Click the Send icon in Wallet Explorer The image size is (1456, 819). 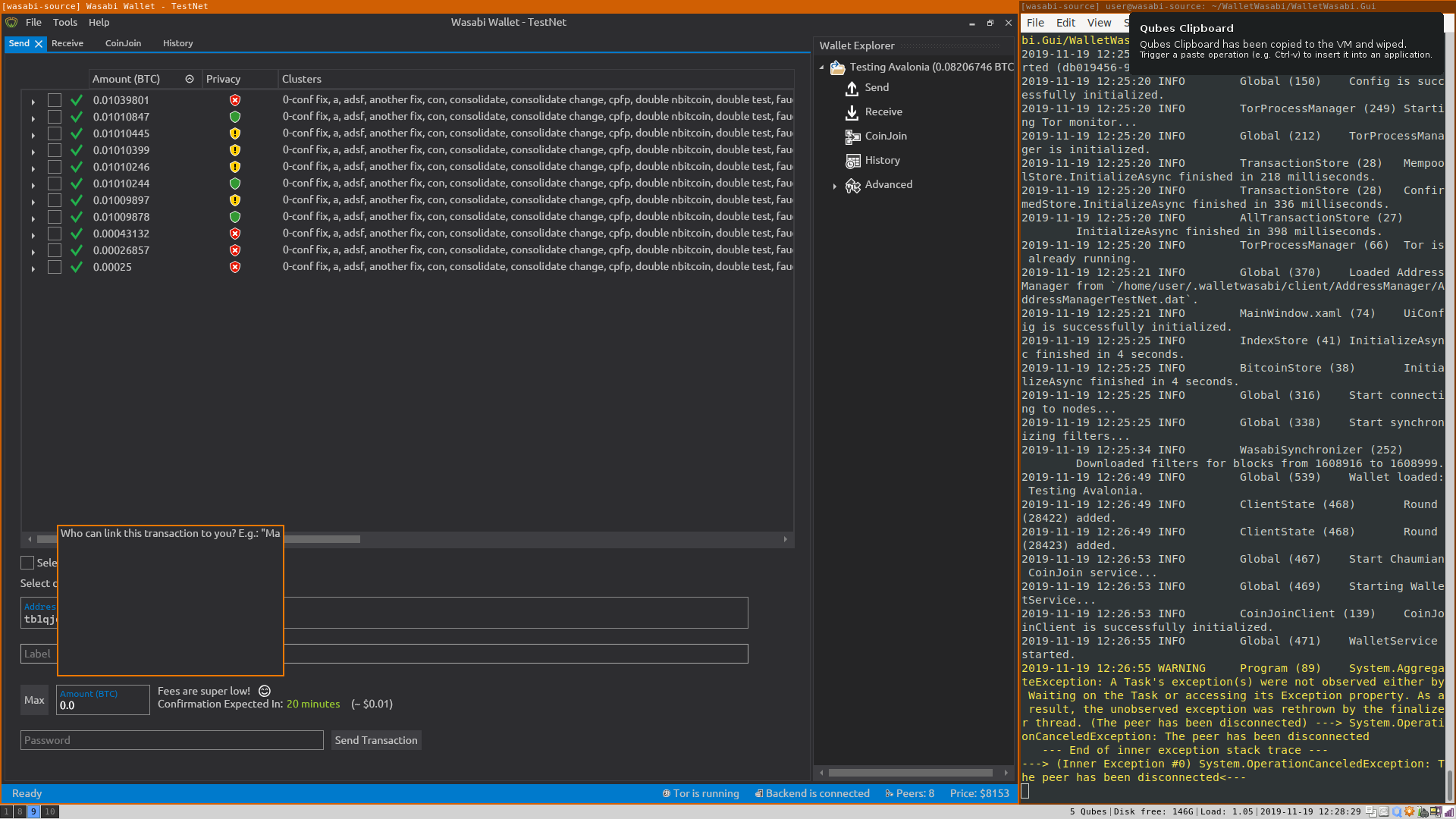(852, 88)
